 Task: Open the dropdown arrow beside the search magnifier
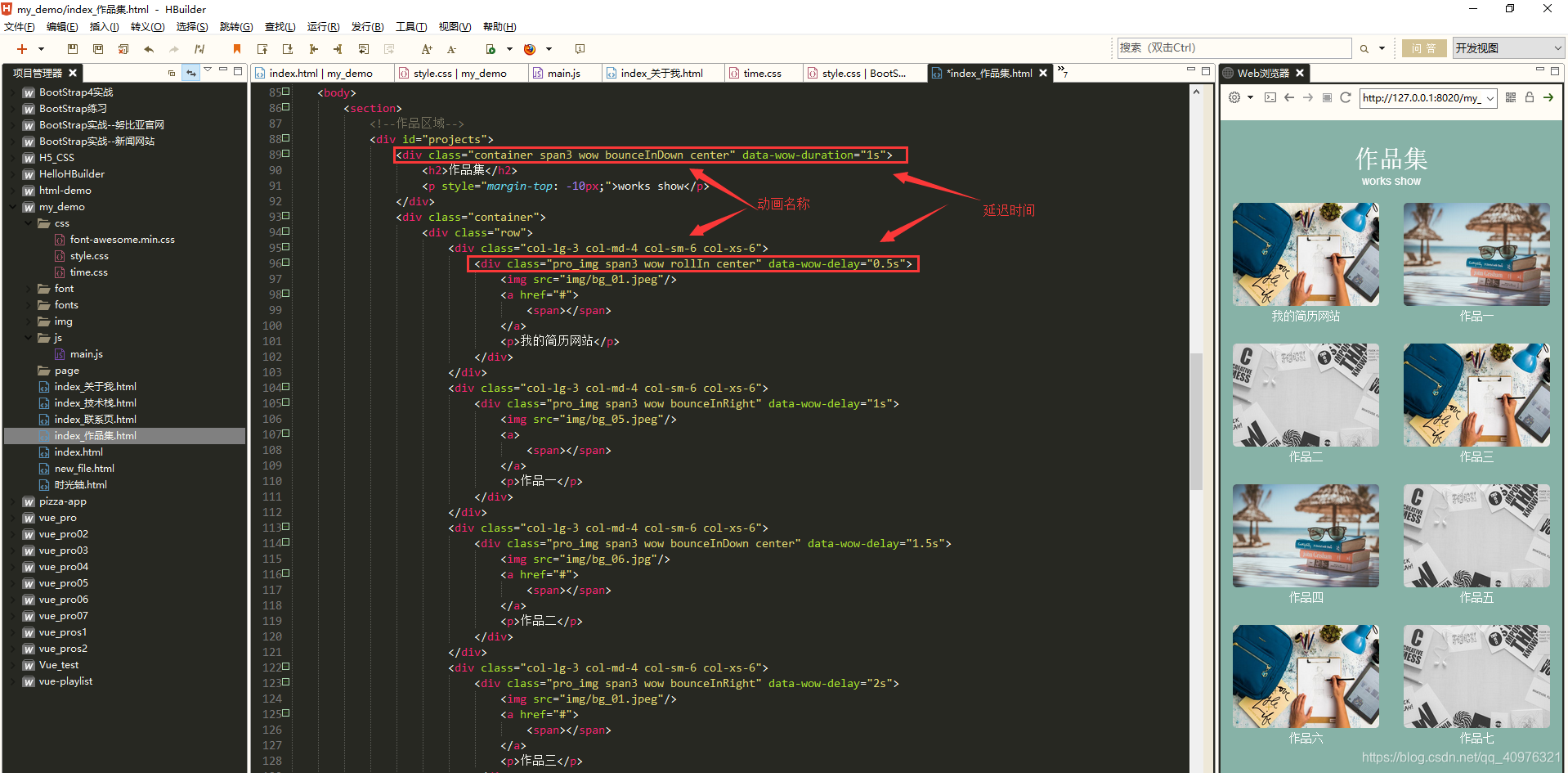(1382, 48)
